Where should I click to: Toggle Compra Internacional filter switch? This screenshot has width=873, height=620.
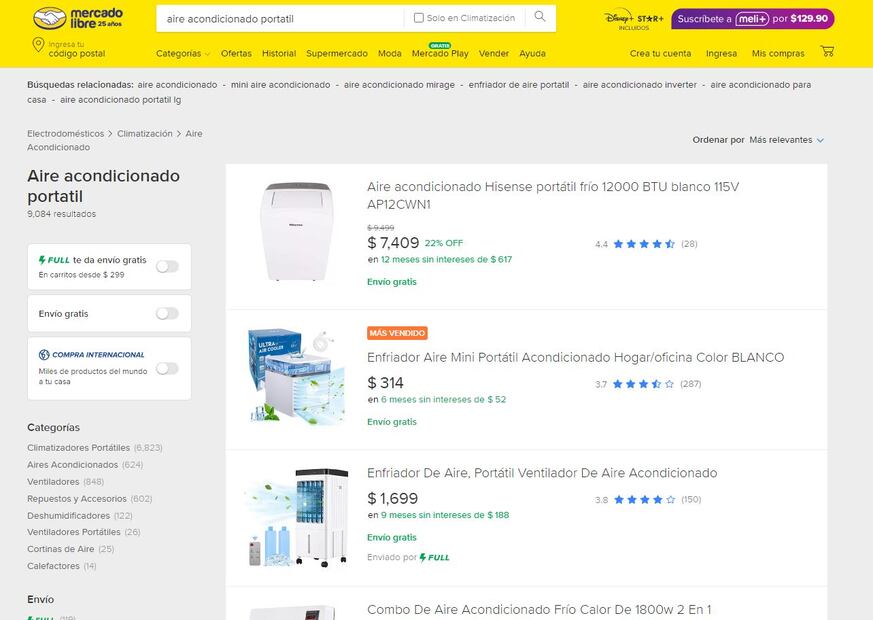(167, 368)
